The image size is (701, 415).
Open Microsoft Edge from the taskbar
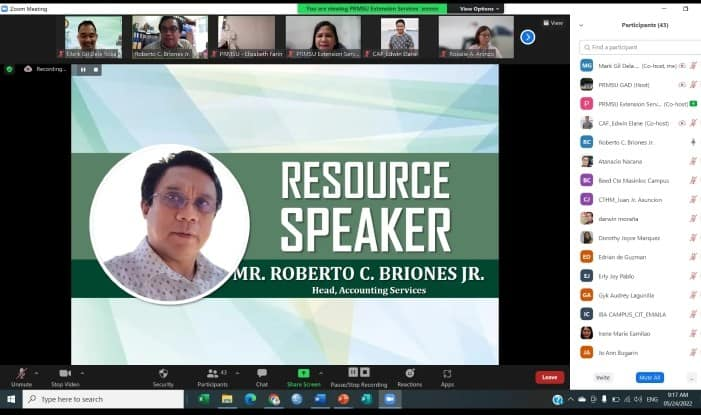pos(250,399)
